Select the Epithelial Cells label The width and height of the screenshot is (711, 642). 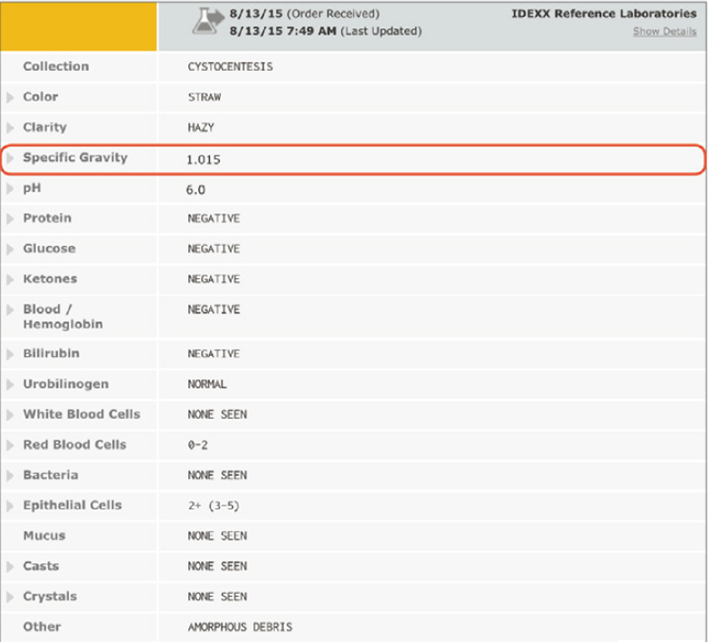coord(73,506)
